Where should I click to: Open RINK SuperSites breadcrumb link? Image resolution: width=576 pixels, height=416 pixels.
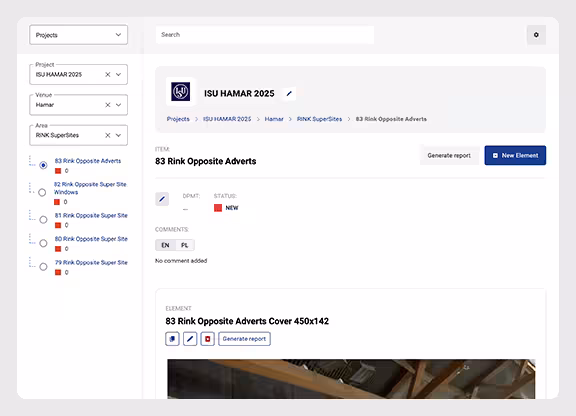(319, 119)
